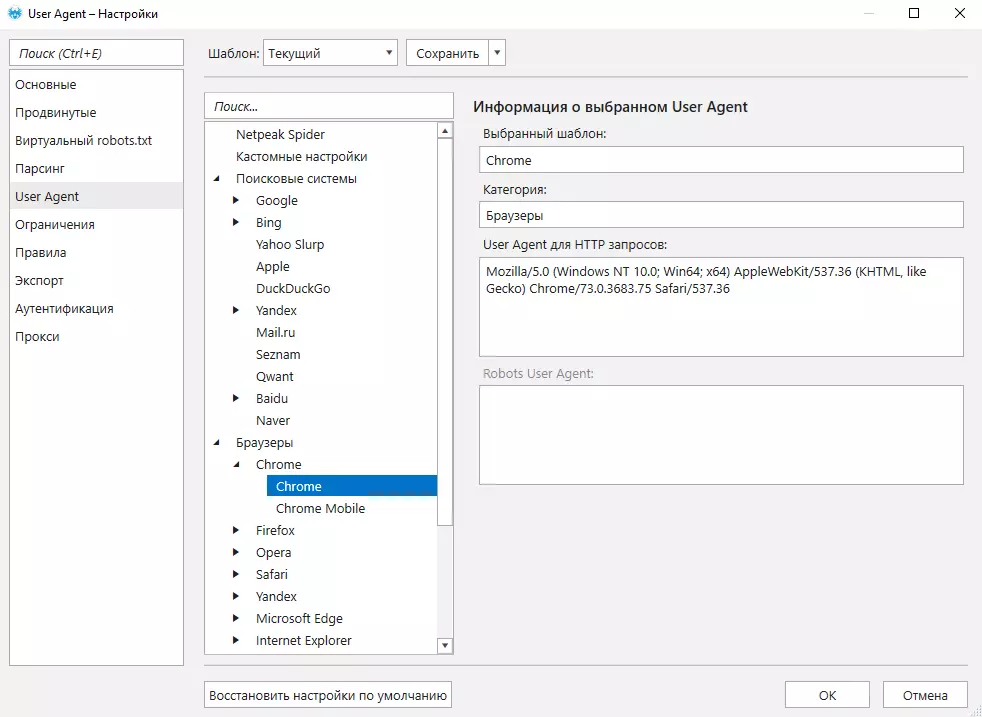Click Восстановить настройки по умолчанию button
982x717 pixels.
pos(328,695)
